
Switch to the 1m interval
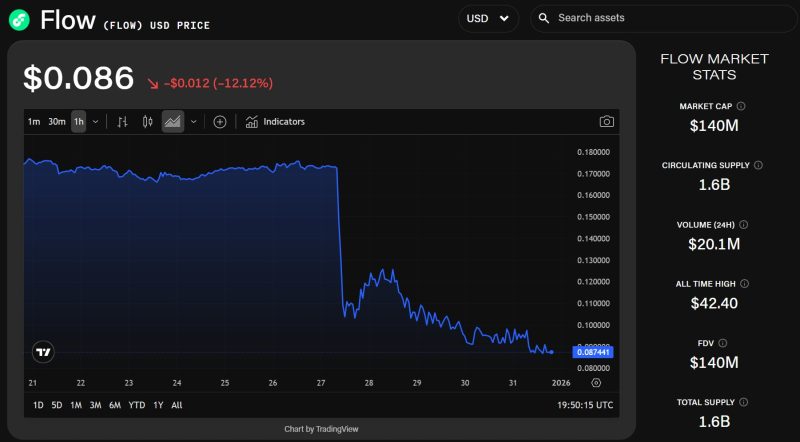(x=34, y=122)
